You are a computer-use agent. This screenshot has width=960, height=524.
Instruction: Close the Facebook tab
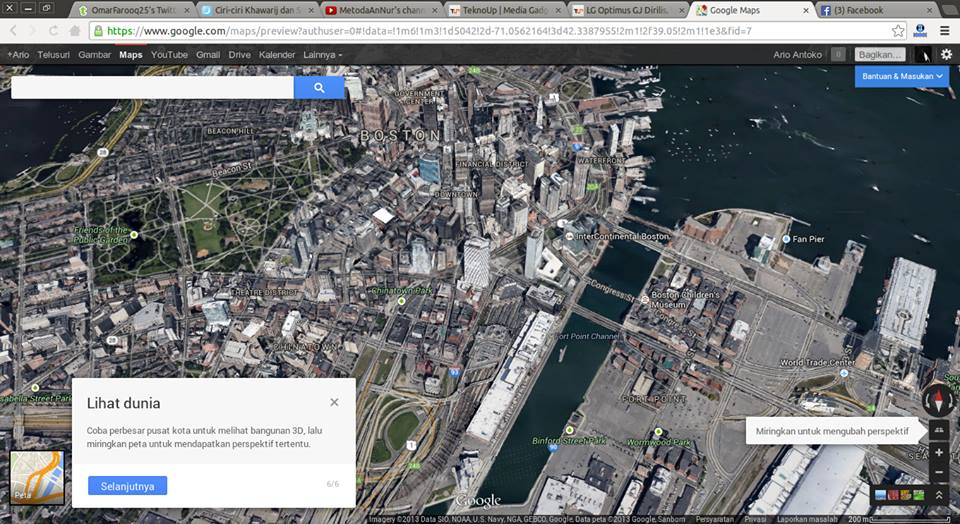[929, 10]
